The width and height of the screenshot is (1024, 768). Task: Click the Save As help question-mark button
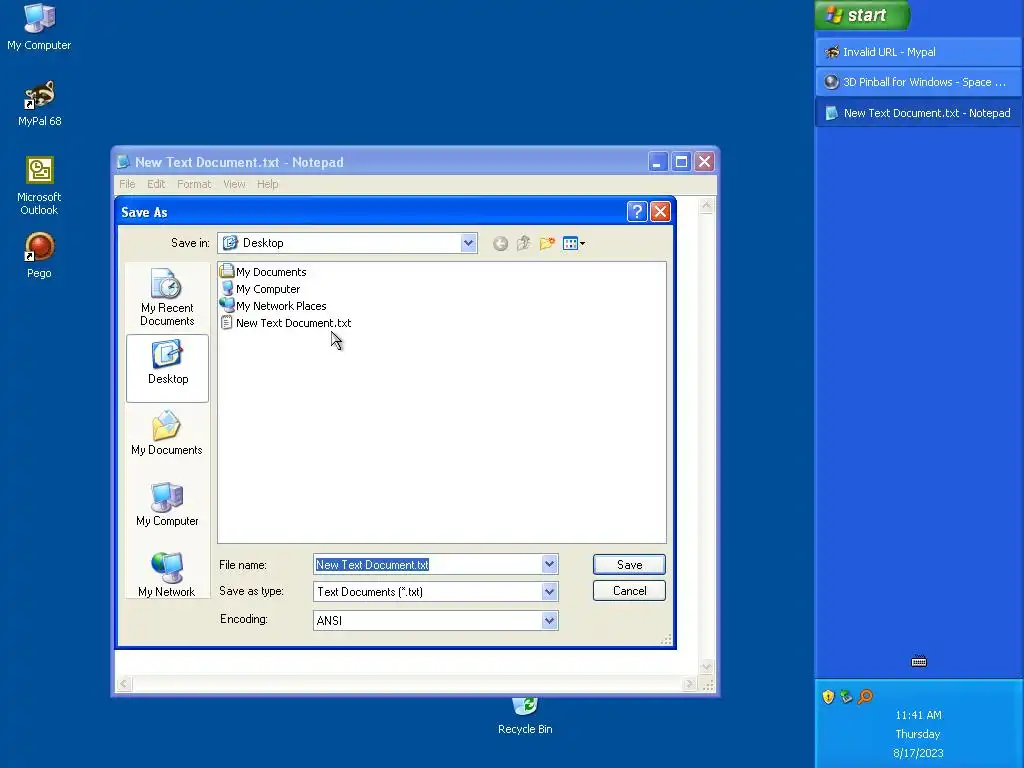637,212
